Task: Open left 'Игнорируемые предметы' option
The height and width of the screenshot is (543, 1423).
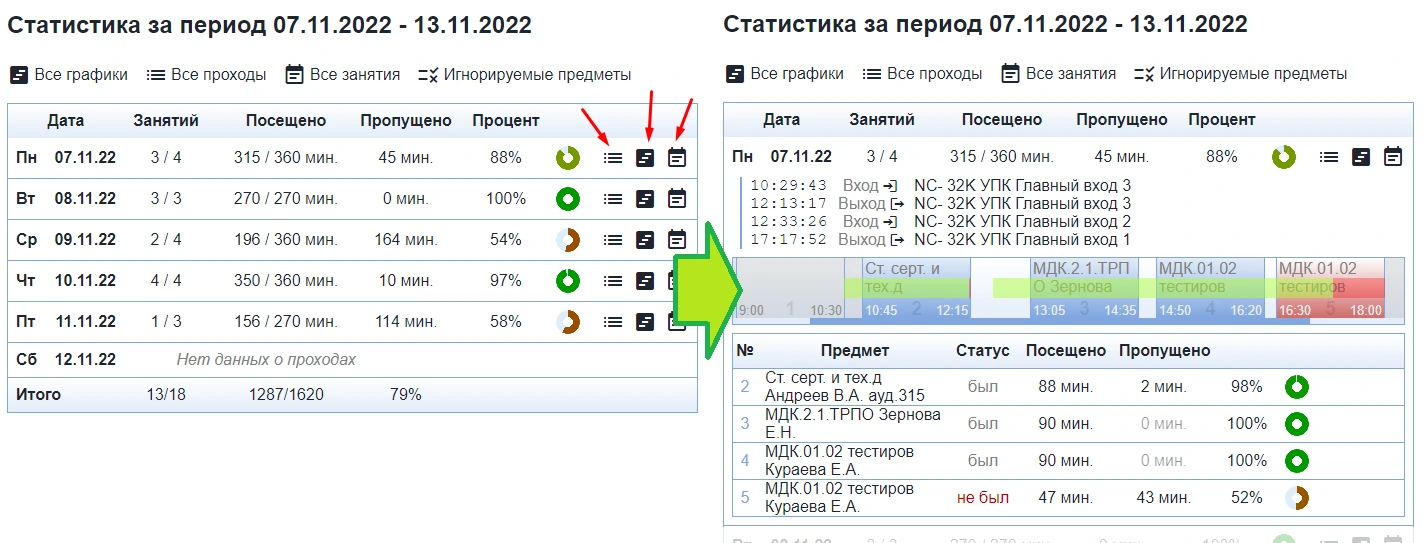Action: (525, 74)
